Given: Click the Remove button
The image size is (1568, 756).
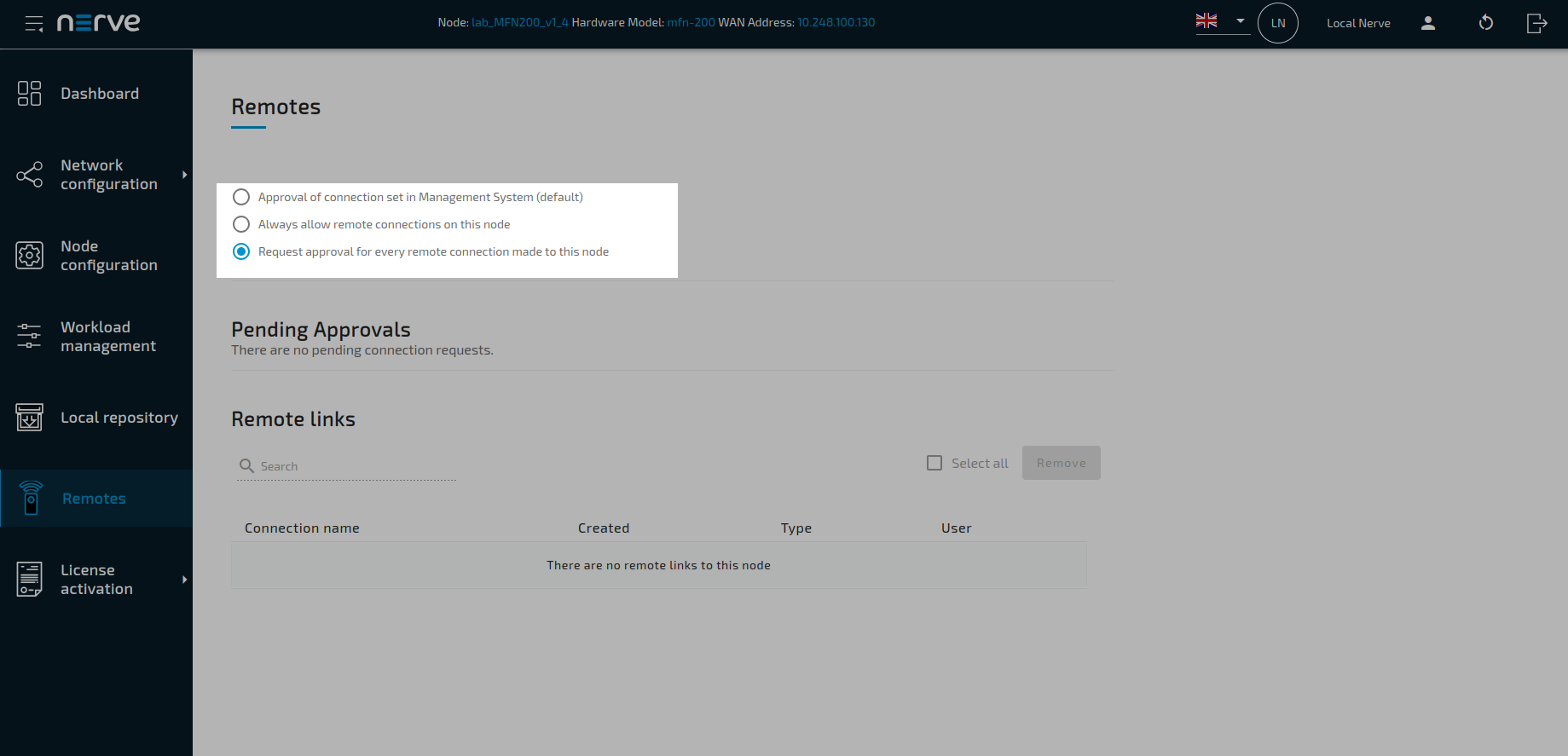Looking at the screenshot, I should pos(1061,463).
